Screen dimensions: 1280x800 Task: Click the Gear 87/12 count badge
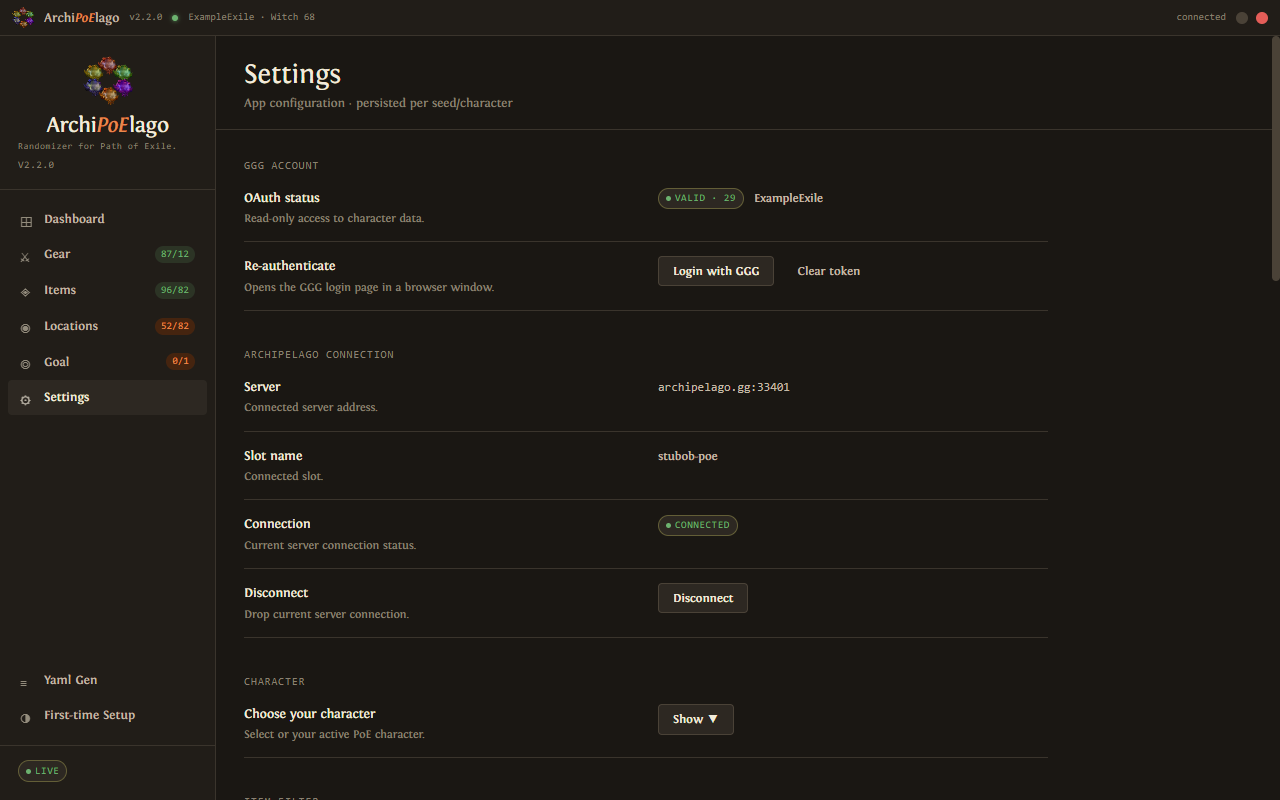click(x=175, y=254)
